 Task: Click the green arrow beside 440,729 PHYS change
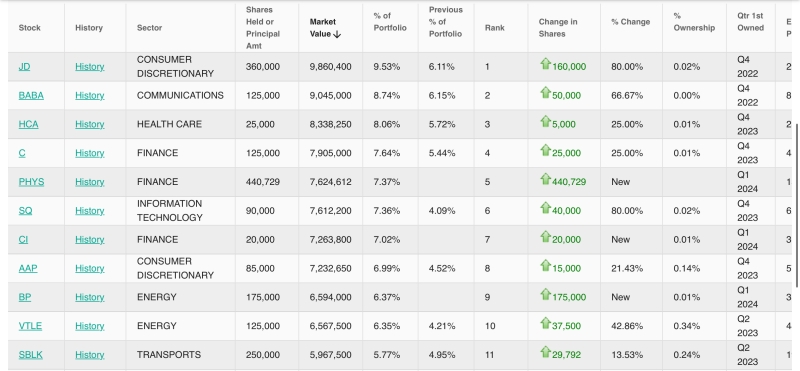[545, 179]
